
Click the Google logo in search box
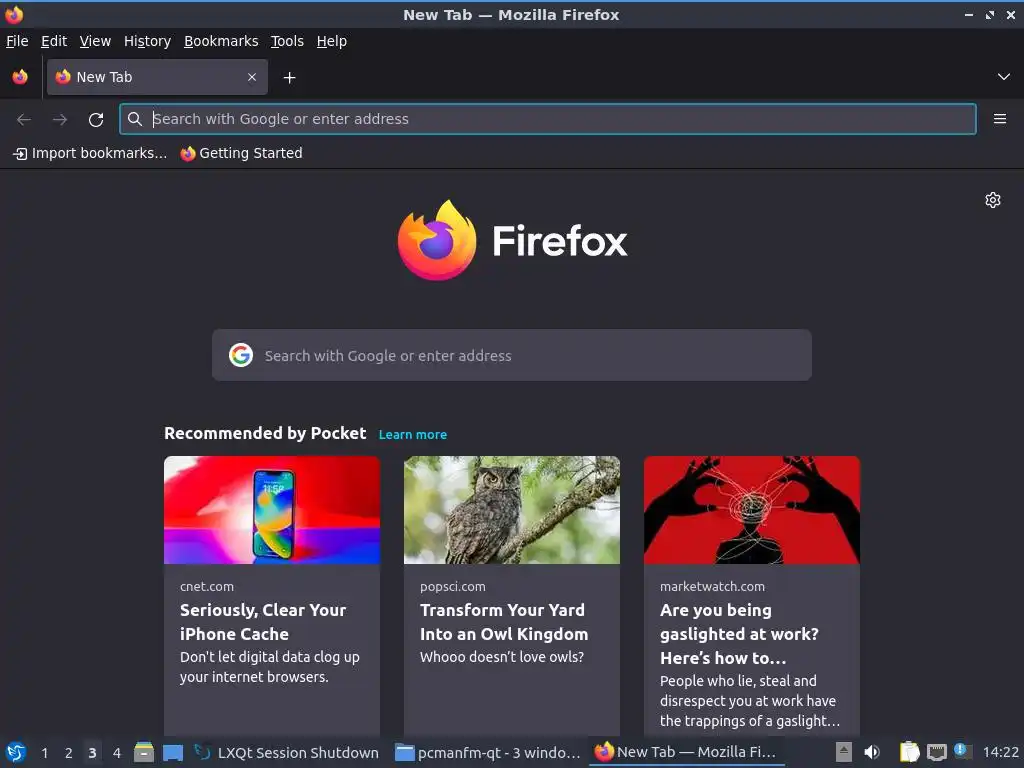[241, 355]
